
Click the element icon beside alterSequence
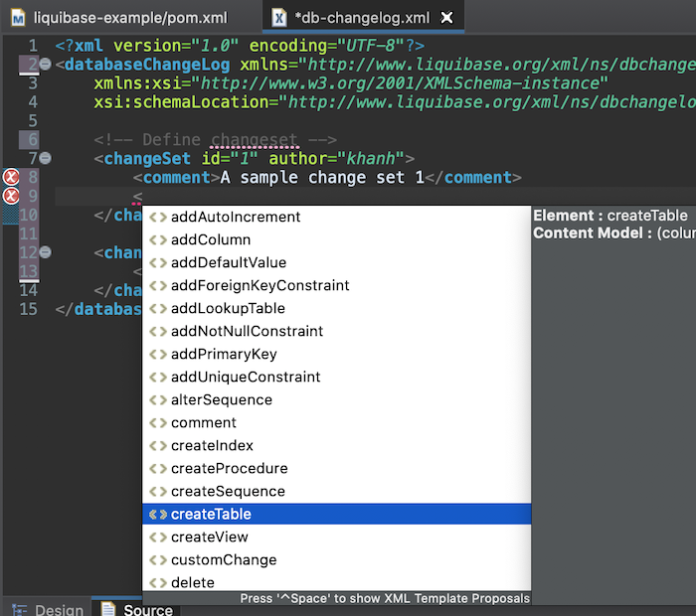tap(158, 400)
